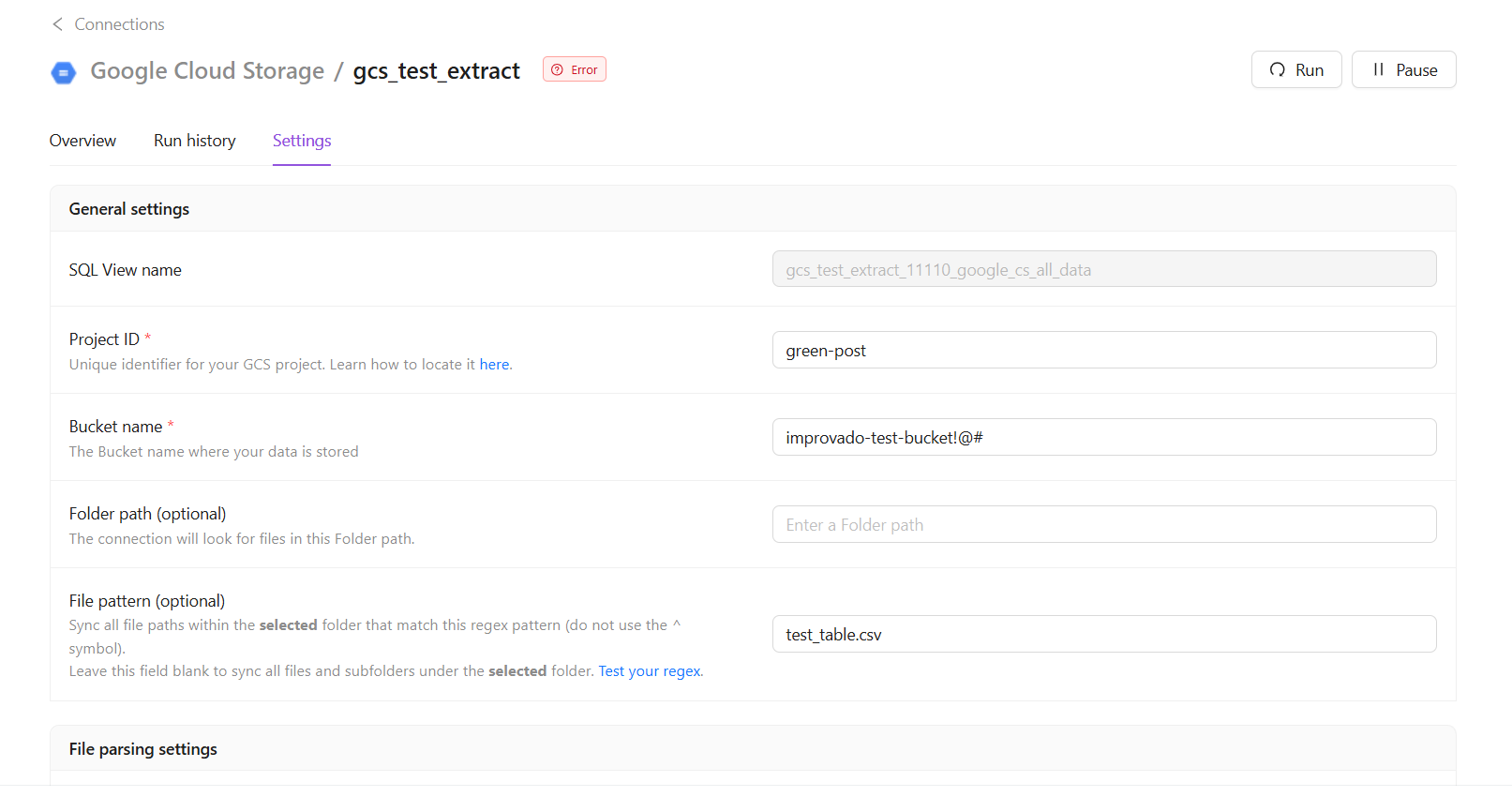Focus the Project ID field containing green-post

1103,350
